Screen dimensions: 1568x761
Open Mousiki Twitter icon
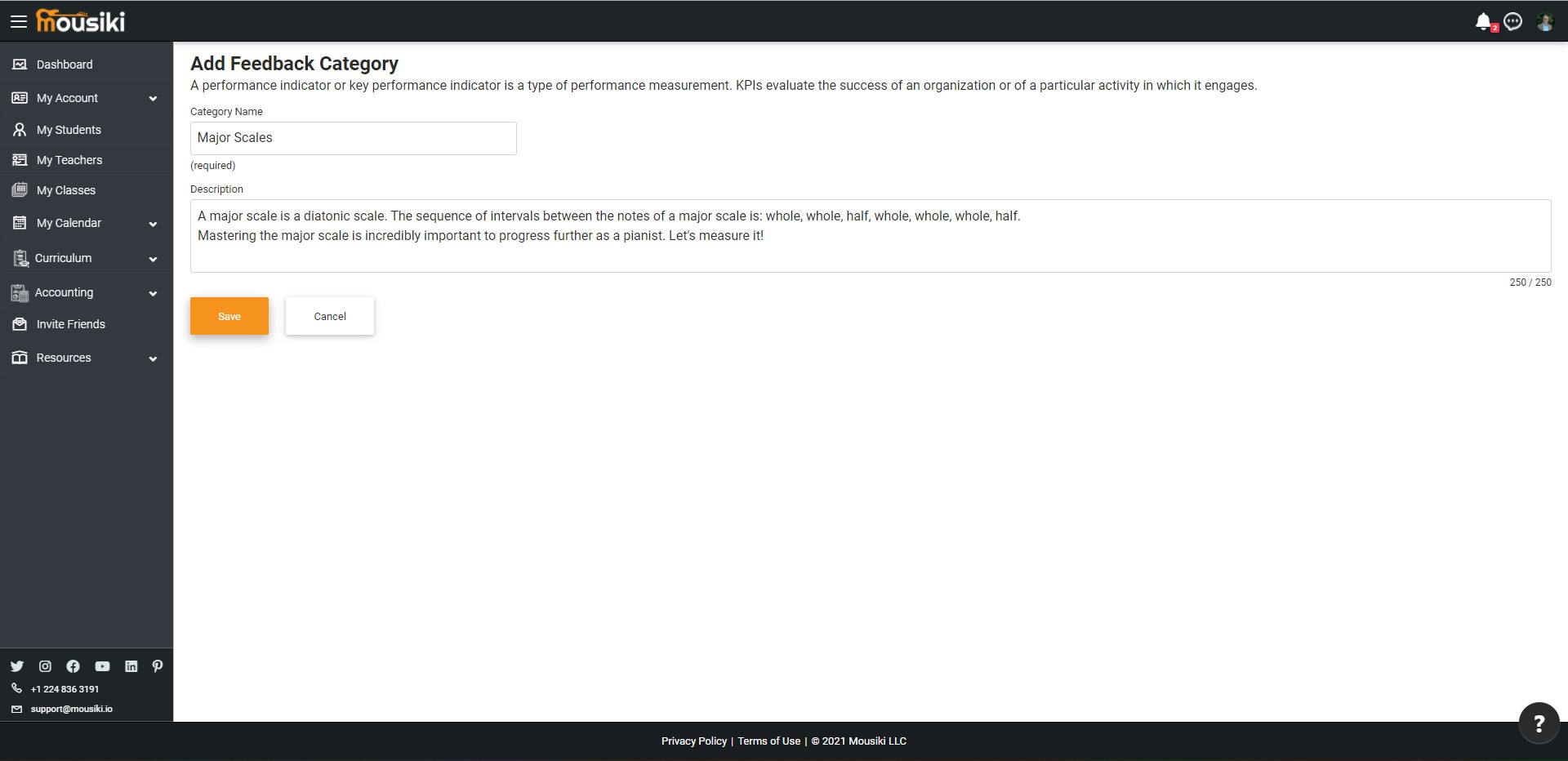pos(17,666)
